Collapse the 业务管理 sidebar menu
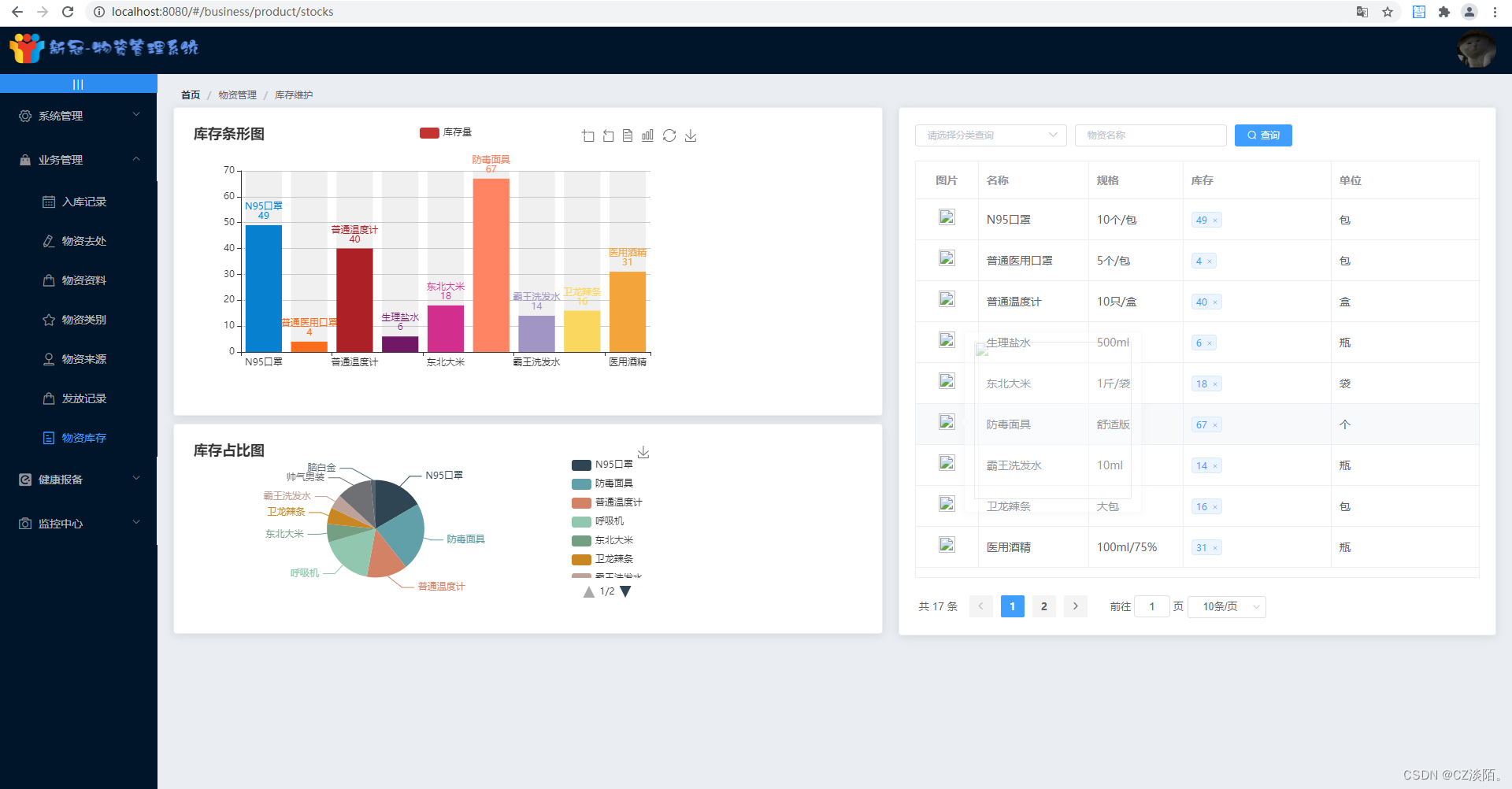The image size is (1512, 789). coord(79,160)
